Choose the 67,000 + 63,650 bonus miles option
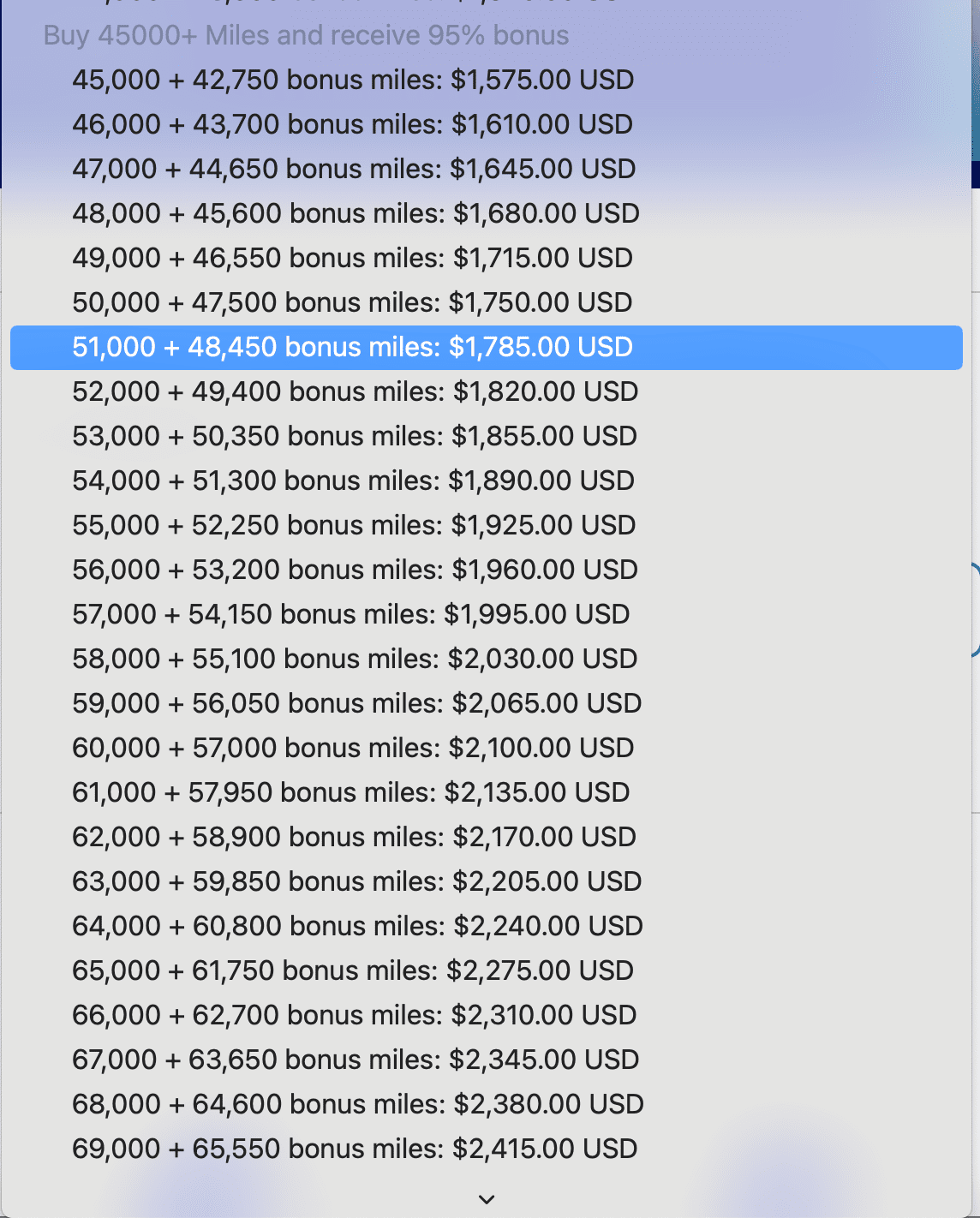Image resolution: width=980 pixels, height=1218 pixels. click(x=356, y=1060)
